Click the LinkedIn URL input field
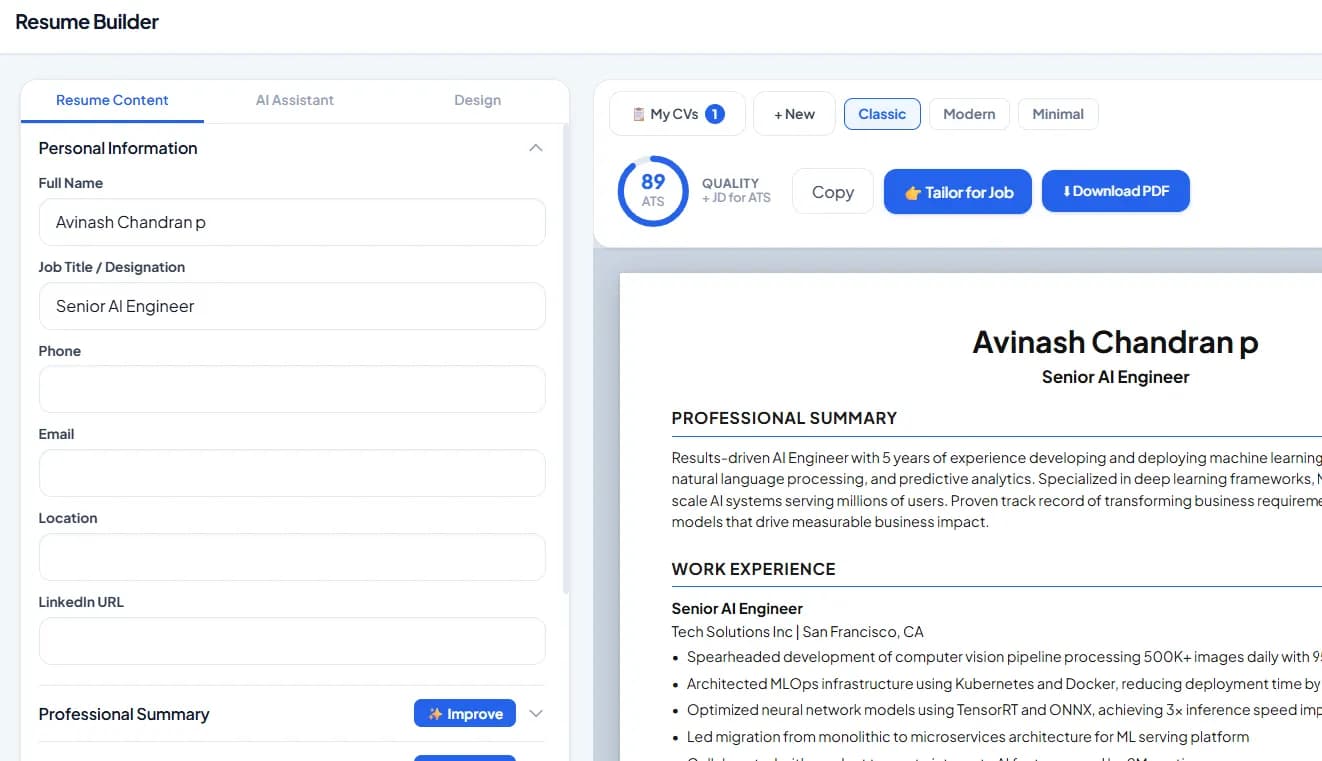The image size is (1322, 761). point(292,641)
